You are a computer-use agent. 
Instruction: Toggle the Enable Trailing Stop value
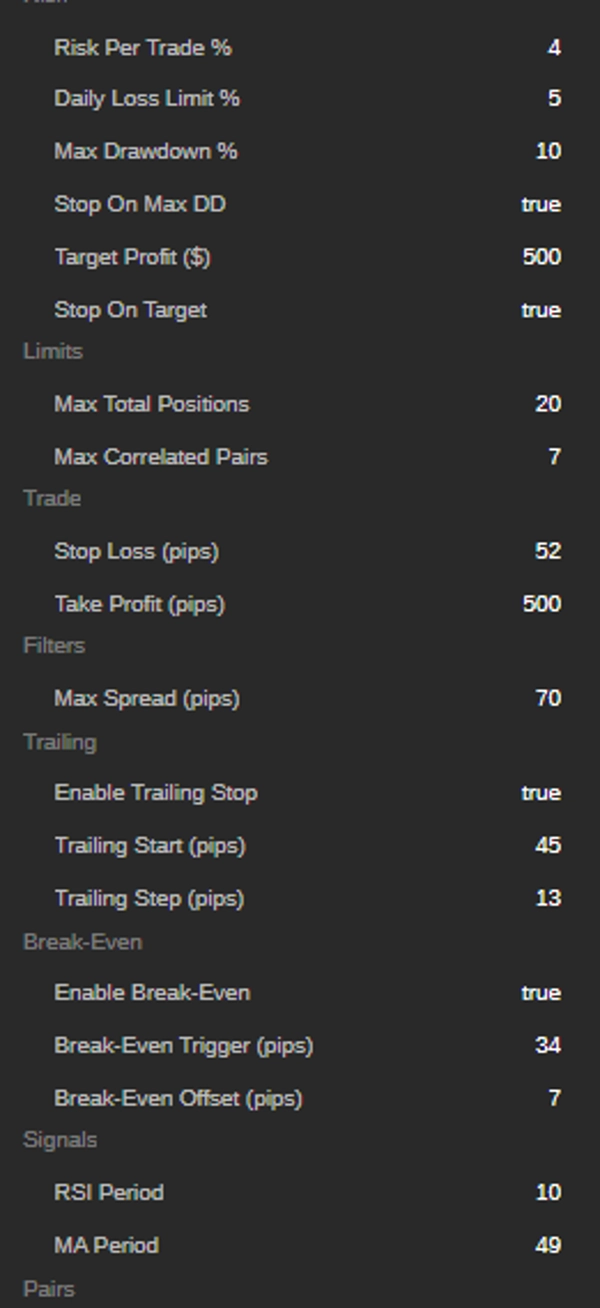coord(540,793)
